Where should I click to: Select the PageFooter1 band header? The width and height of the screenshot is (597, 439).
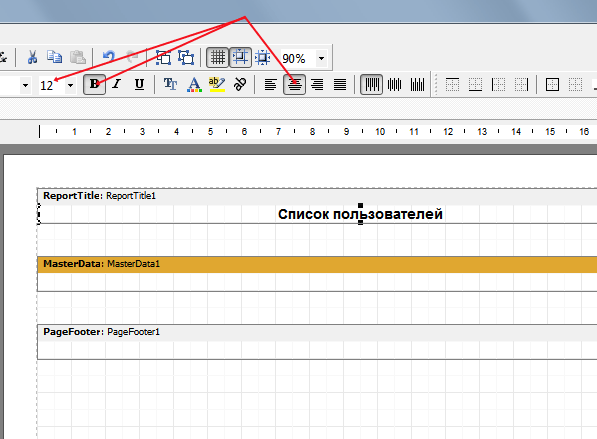click(x=317, y=332)
